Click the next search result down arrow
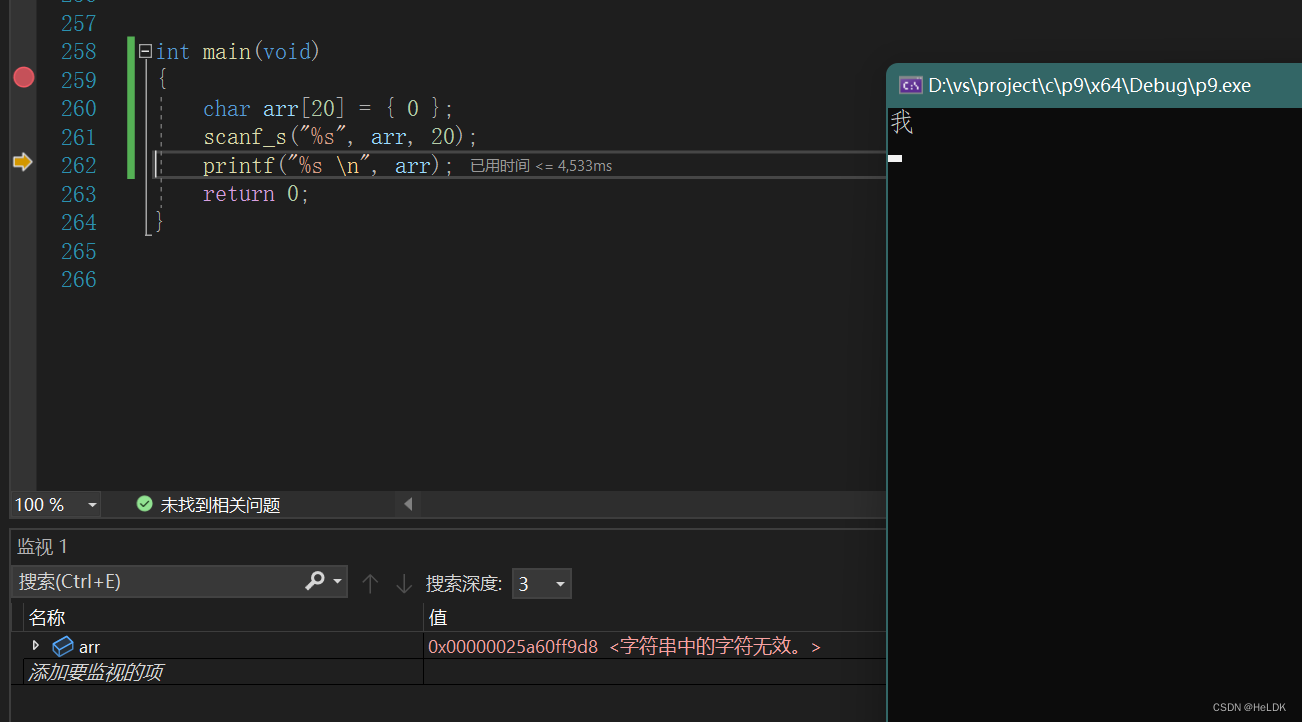The width and height of the screenshot is (1302, 722). click(404, 583)
